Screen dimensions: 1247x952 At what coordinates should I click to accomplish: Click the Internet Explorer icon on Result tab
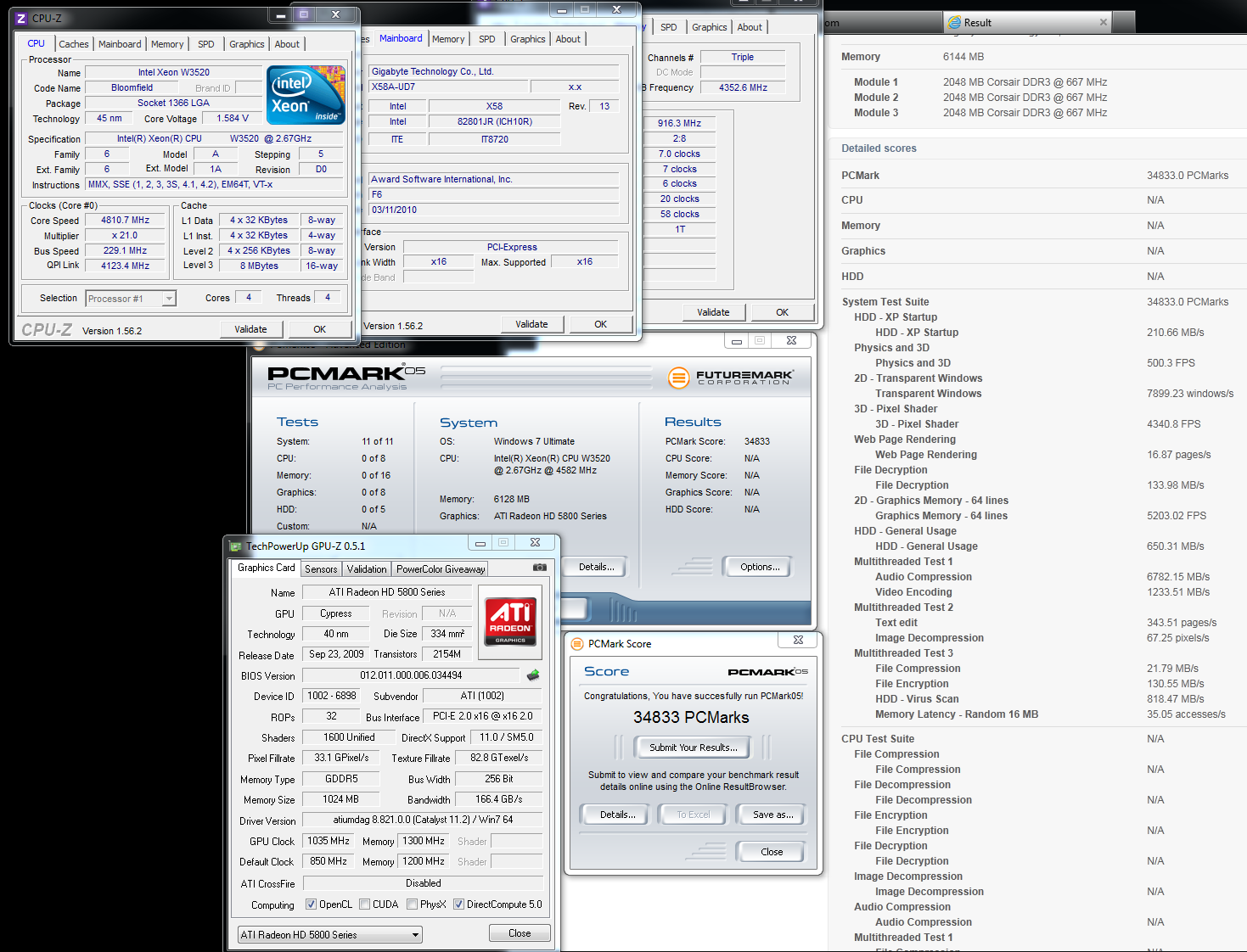point(955,23)
